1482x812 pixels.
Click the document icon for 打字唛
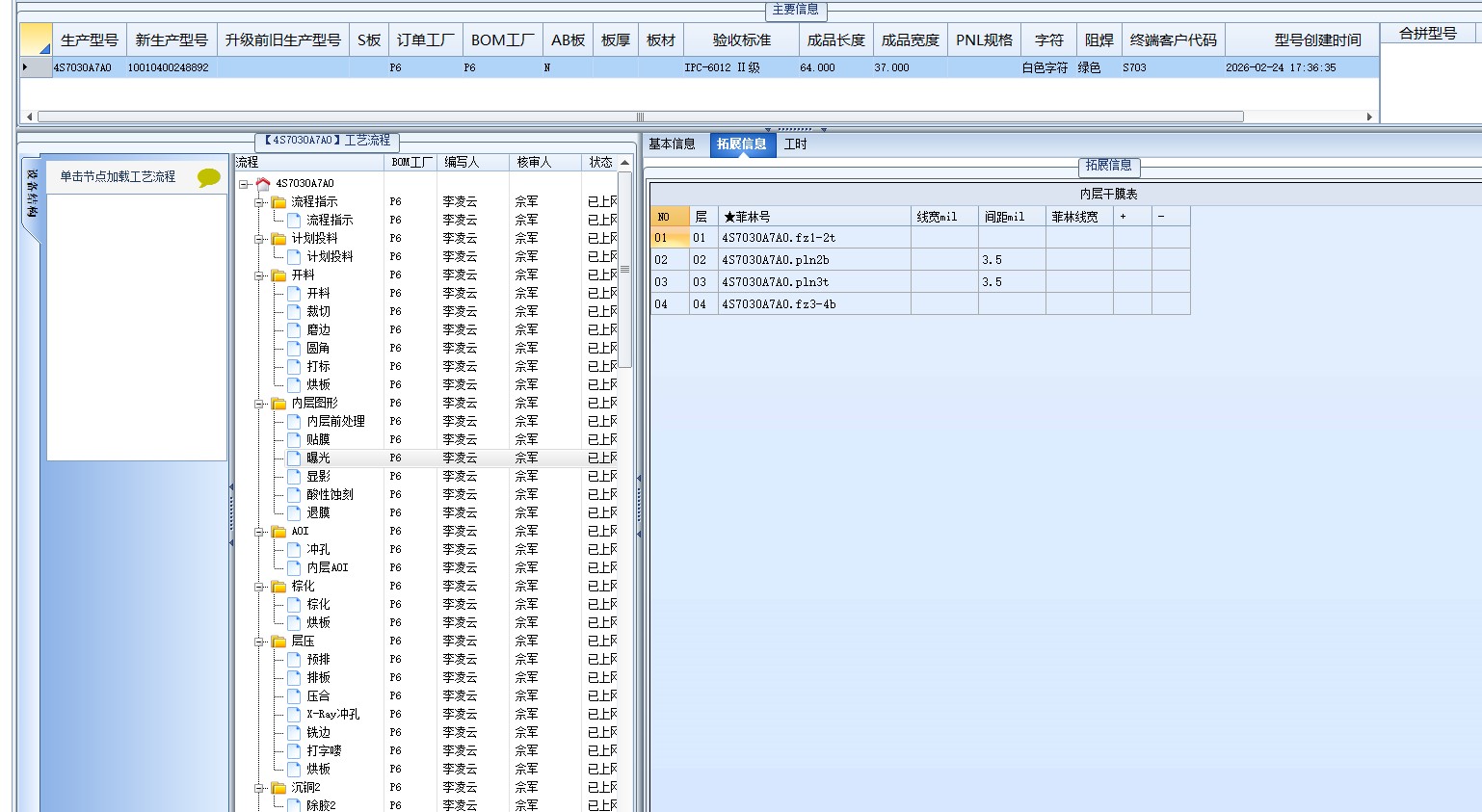click(x=294, y=751)
